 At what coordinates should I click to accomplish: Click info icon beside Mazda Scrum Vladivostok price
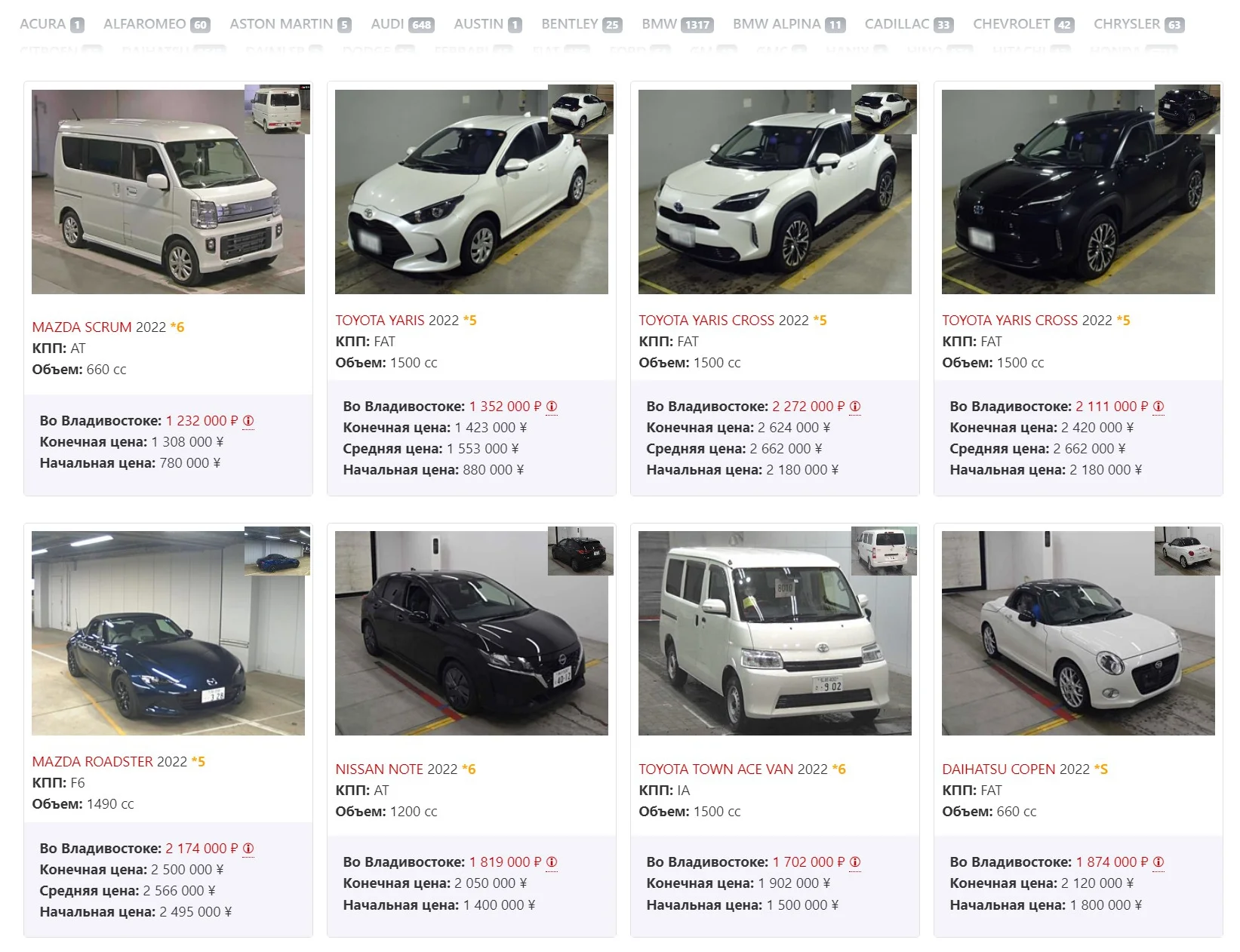[x=248, y=421]
